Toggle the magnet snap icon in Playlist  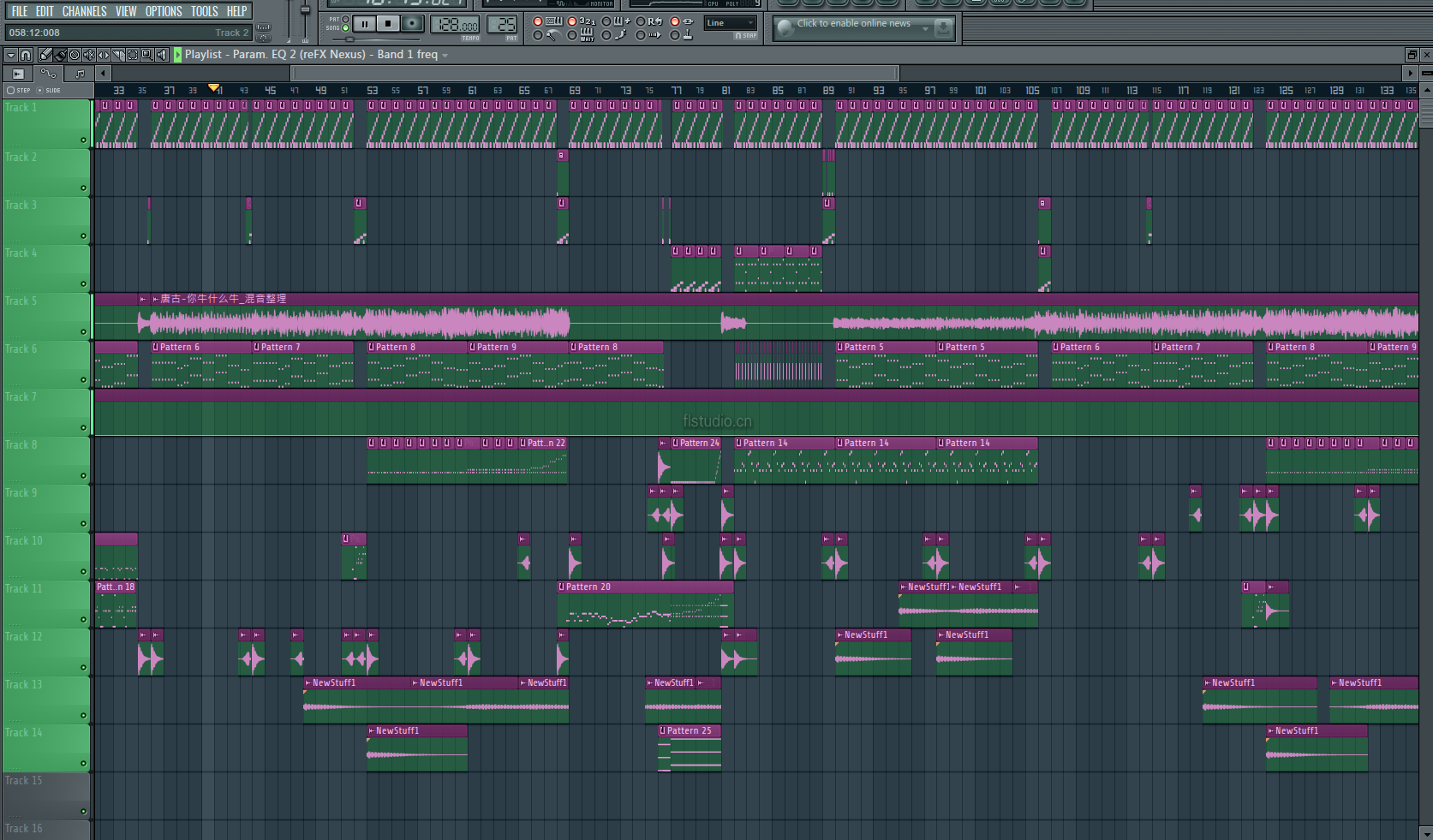26,55
